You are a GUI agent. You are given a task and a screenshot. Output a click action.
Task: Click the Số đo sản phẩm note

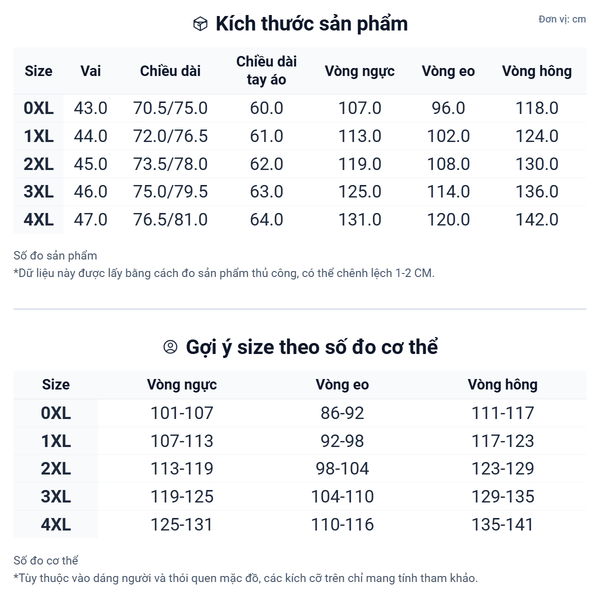[x=55, y=256]
